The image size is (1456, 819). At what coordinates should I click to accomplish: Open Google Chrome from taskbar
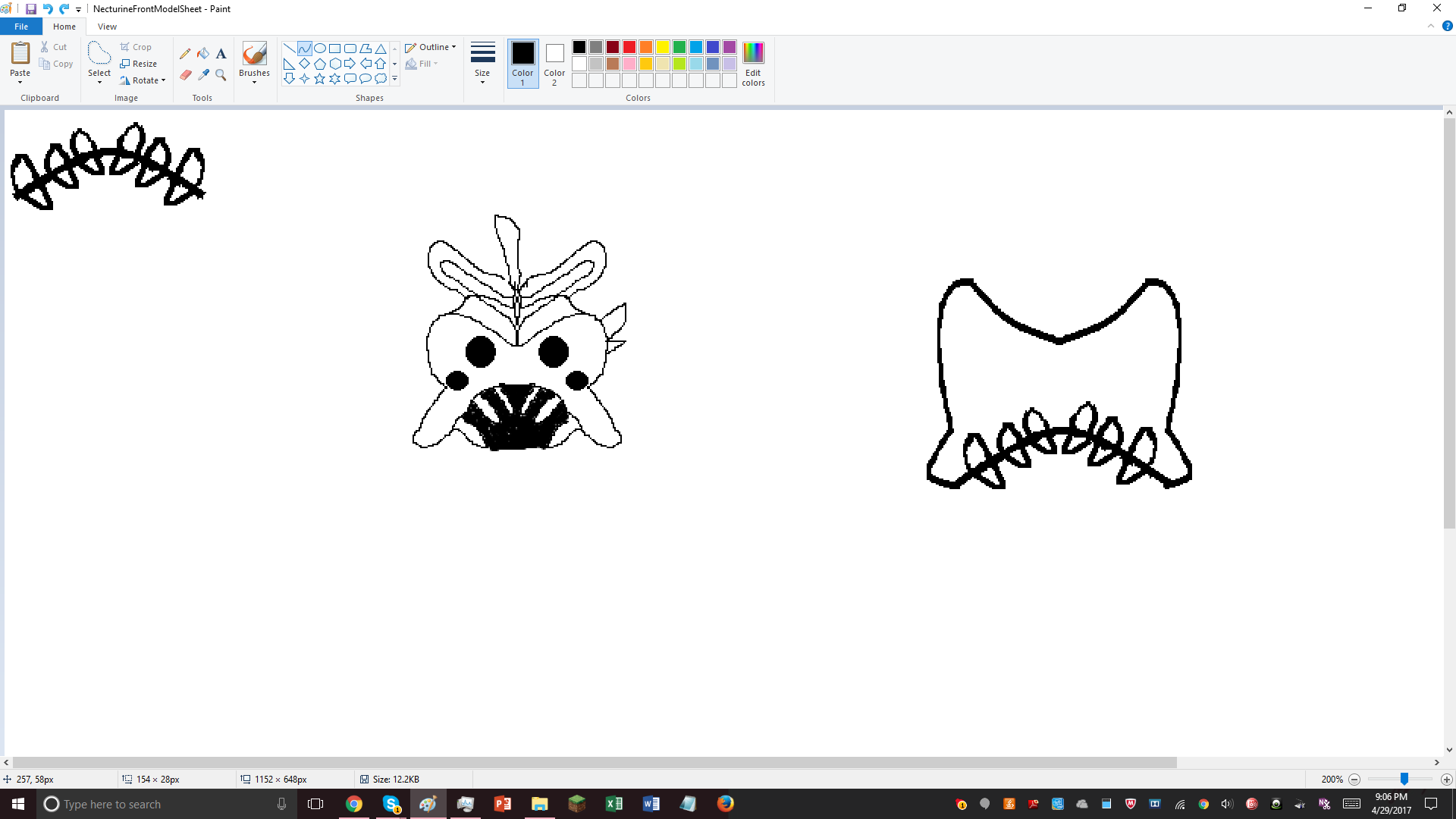[x=354, y=804]
